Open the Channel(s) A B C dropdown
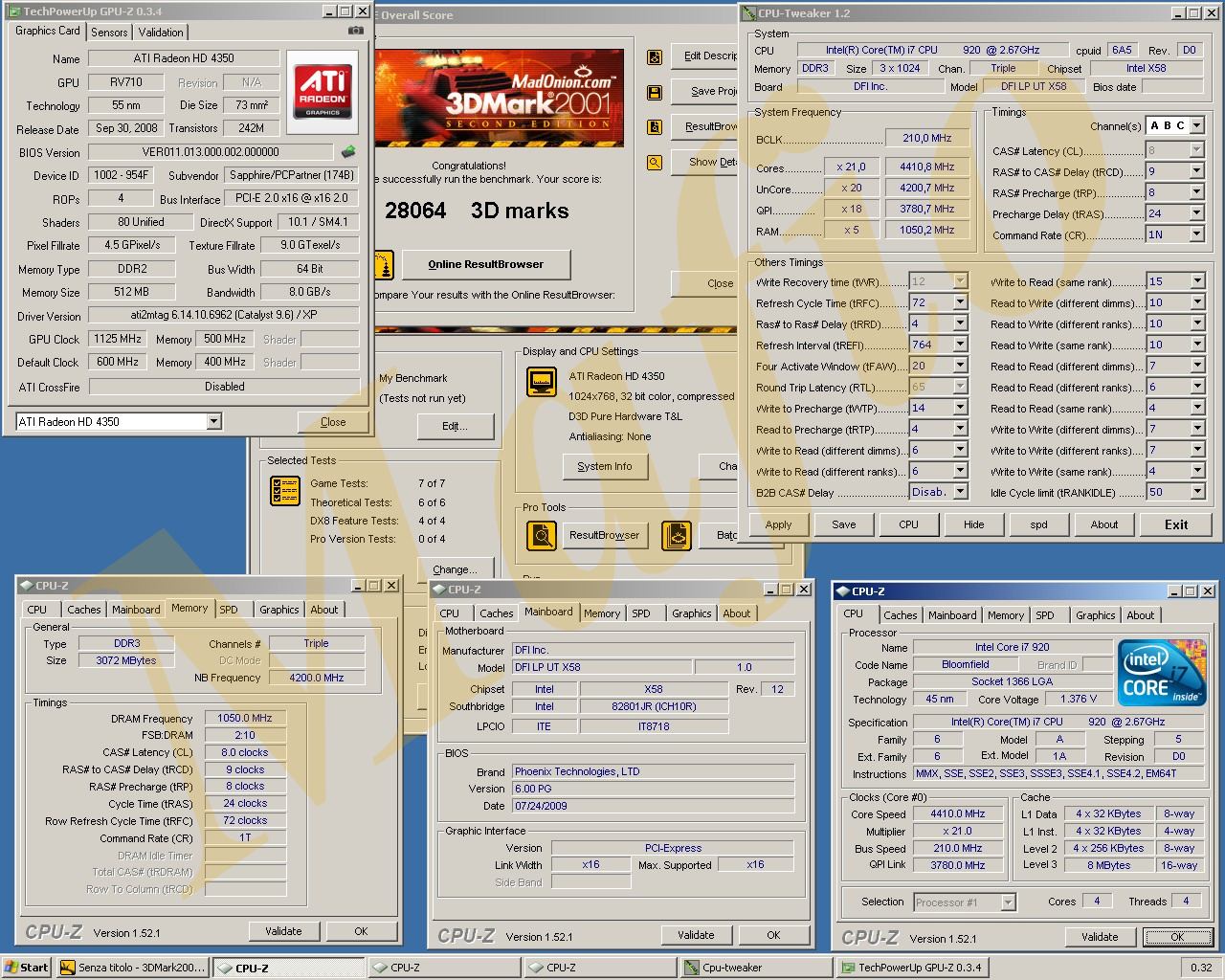This screenshot has width=1225, height=980. pyautogui.click(x=1196, y=125)
